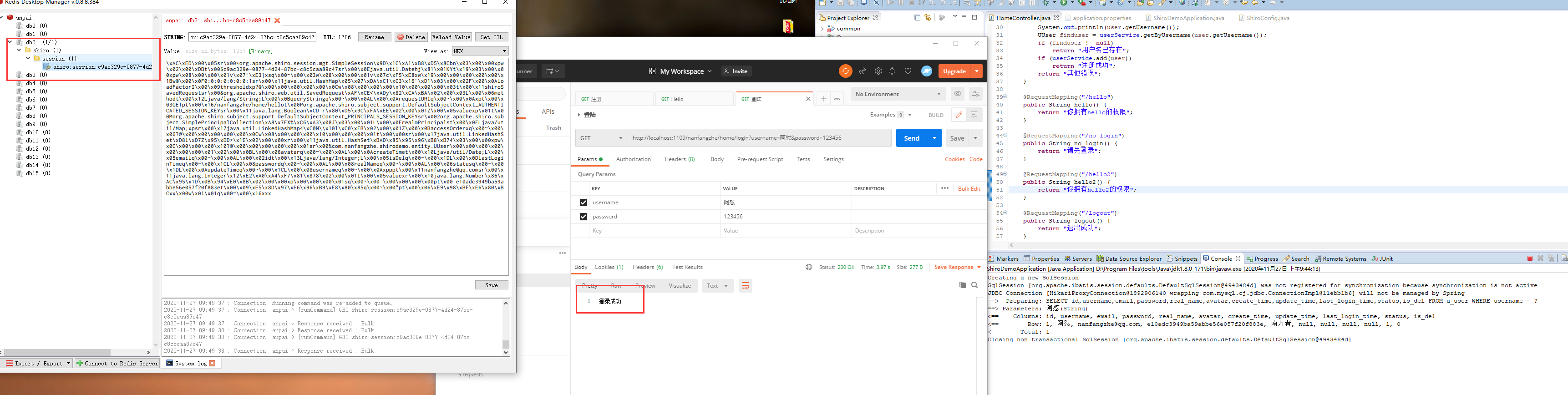Switch to Eclipse Servers view tab
The width and height of the screenshot is (1568, 395).
(1077, 258)
